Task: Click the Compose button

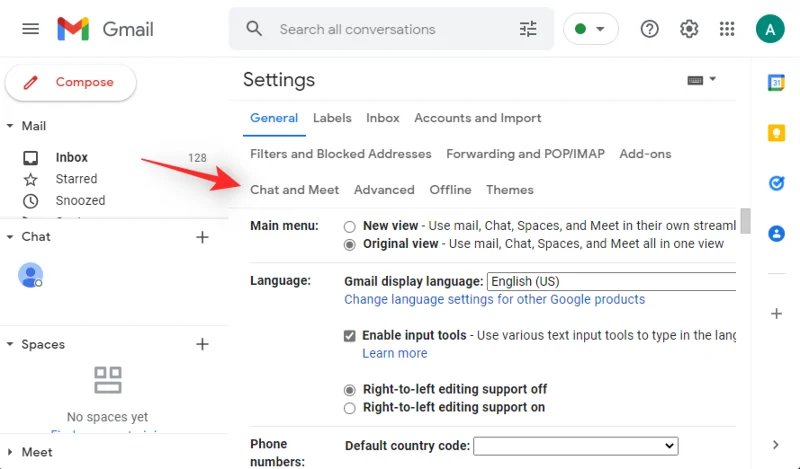Action: (x=70, y=82)
